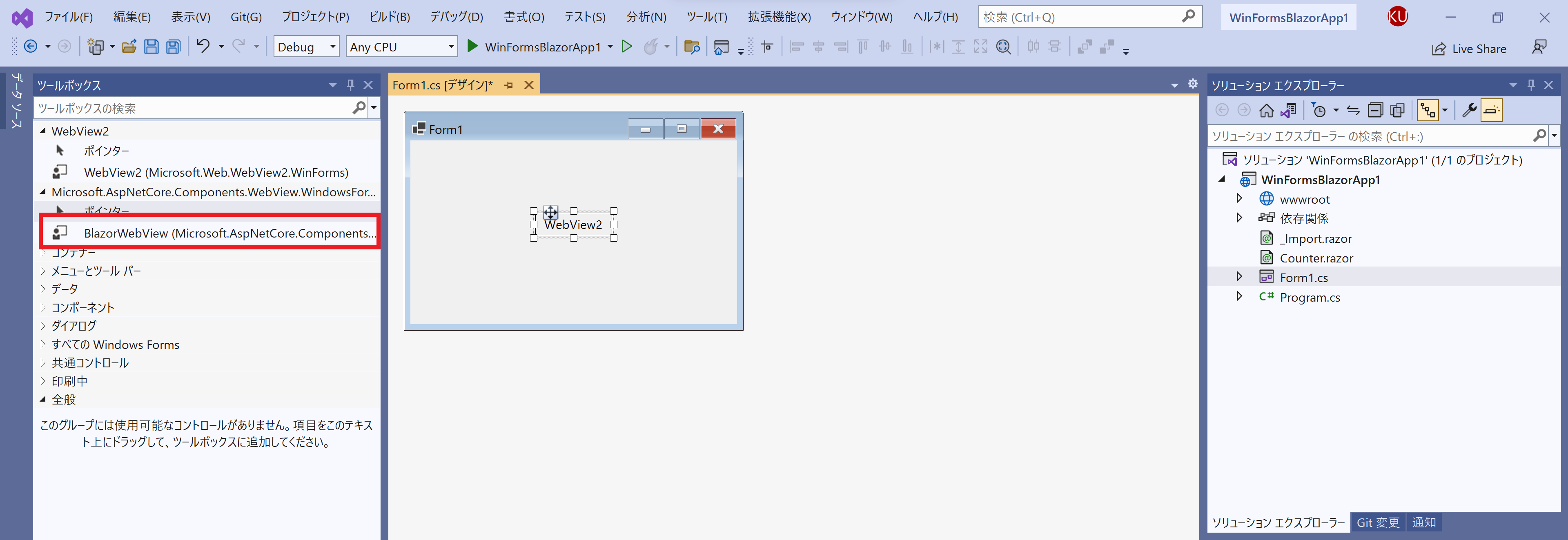Viewport: 1568px width, 540px height.
Task: Open the データ ソース vertical side tab
Action: 16,100
